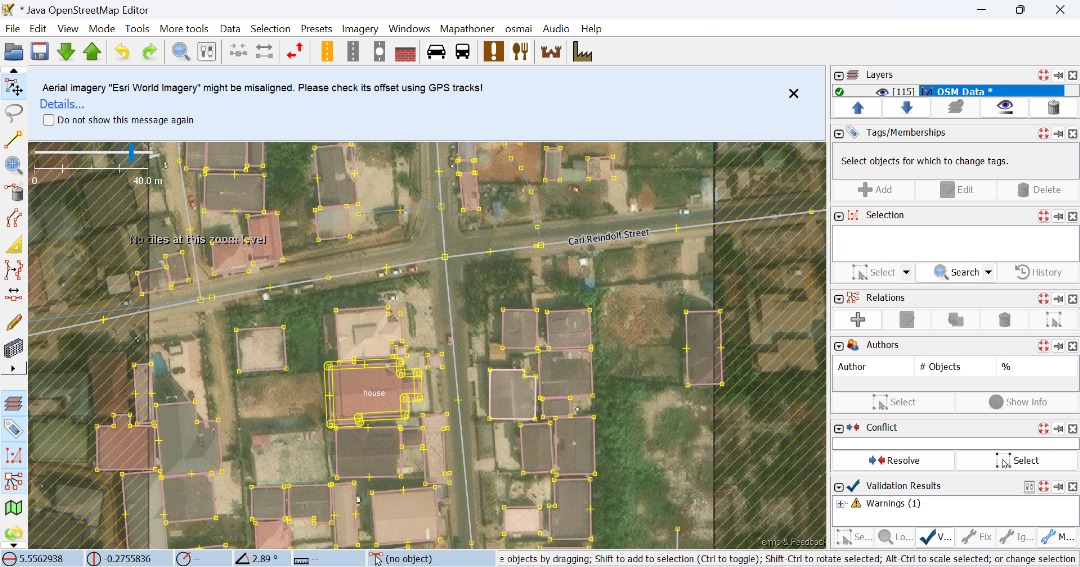1080x567 pixels.
Task: Toggle the Relations panel button in the left sidebar
Action: click(13, 482)
